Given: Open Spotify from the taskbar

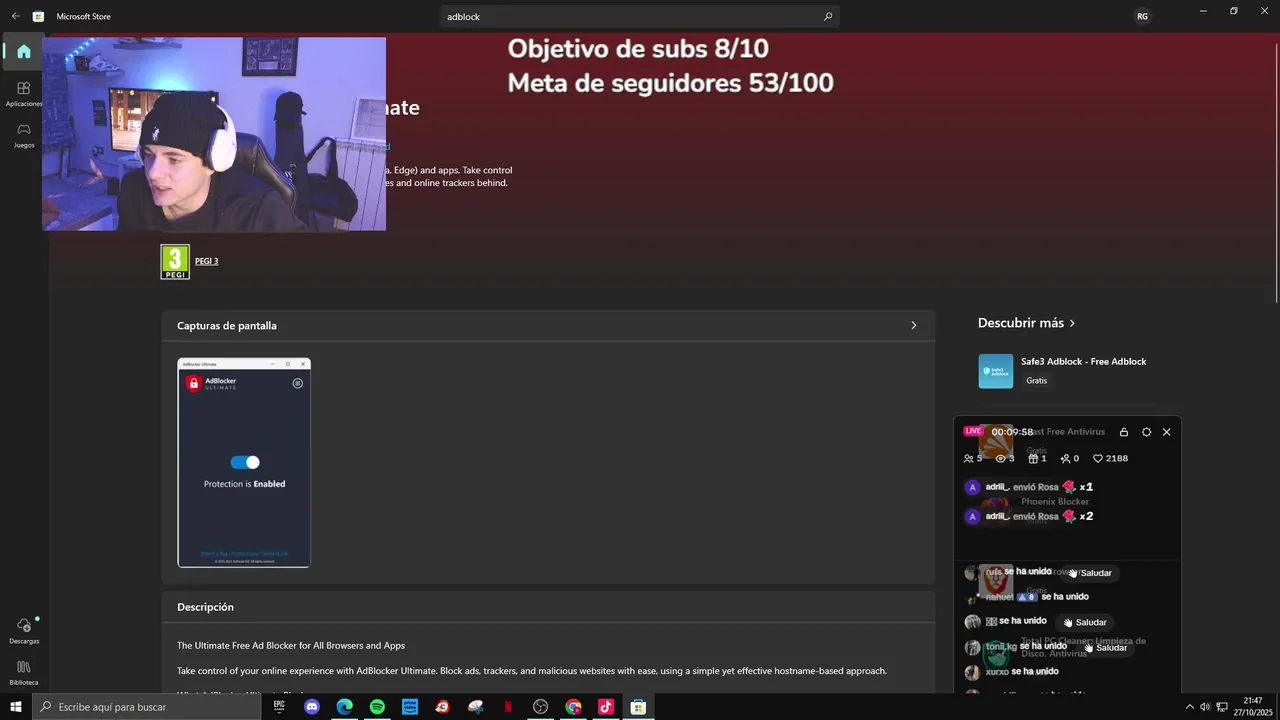Looking at the screenshot, I should [377, 707].
